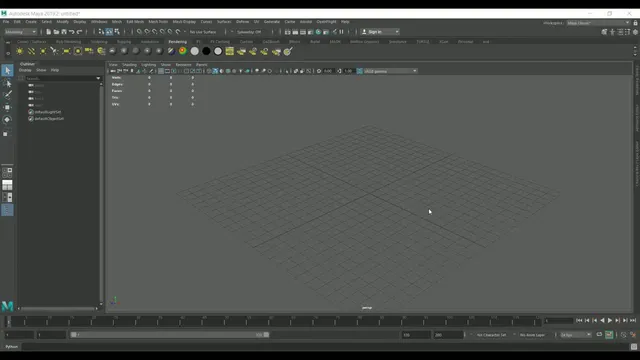Toggle the viewport grid display icon
The width and height of the screenshot is (640, 360).
tap(161, 71)
